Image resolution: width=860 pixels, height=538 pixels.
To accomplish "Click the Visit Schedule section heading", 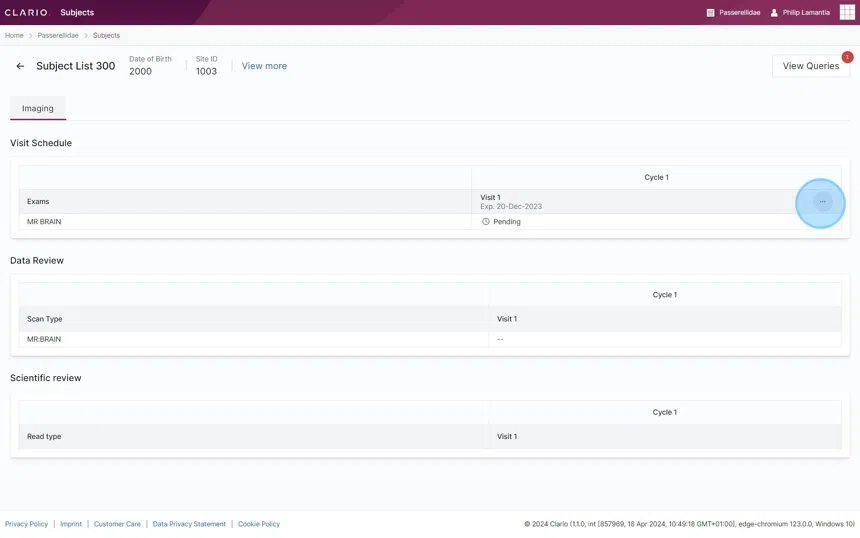I will pos(41,143).
